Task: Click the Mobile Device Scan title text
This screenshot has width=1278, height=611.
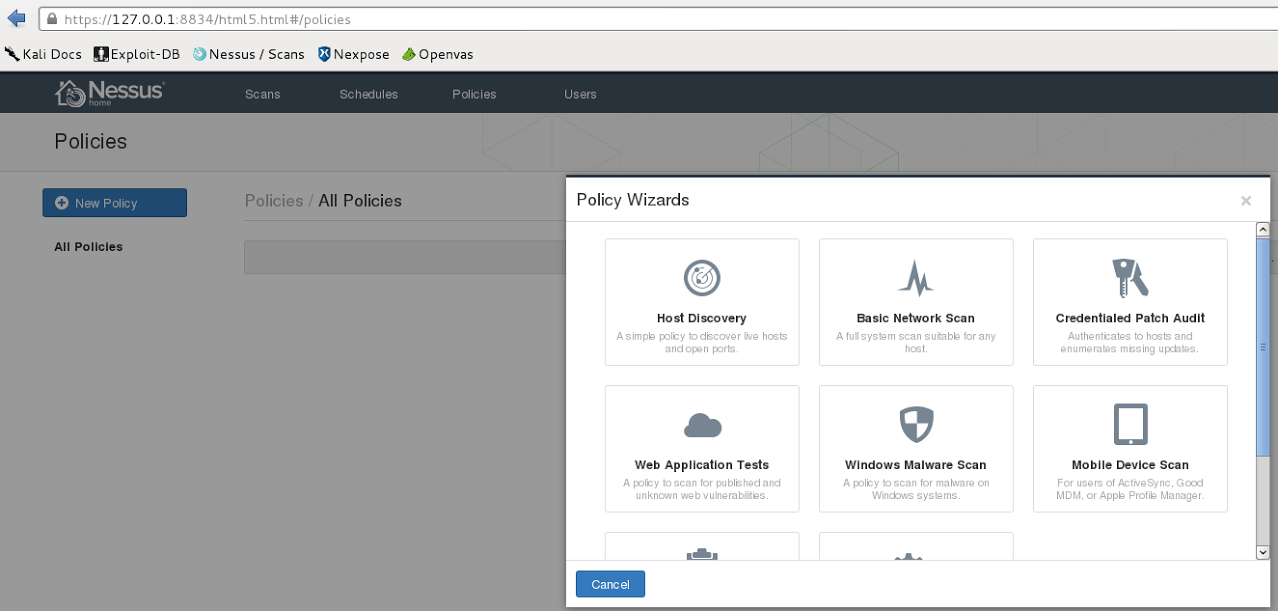Action: [x=1130, y=465]
